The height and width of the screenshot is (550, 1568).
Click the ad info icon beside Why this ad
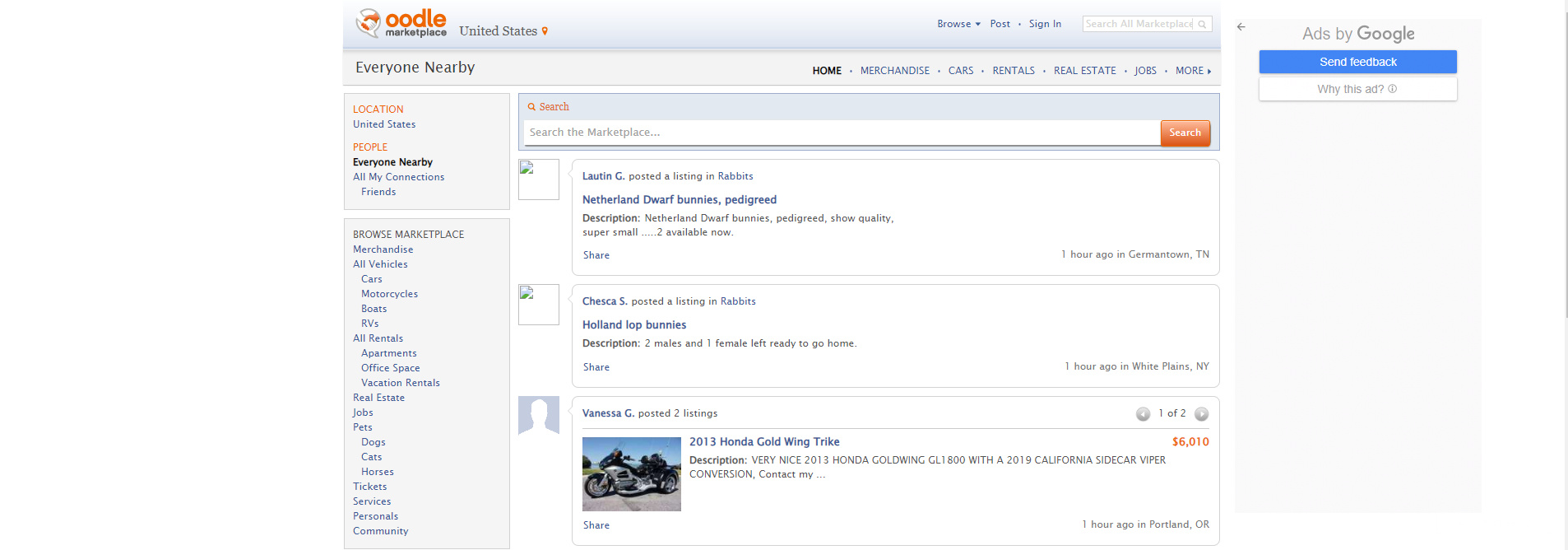[x=1392, y=89]
